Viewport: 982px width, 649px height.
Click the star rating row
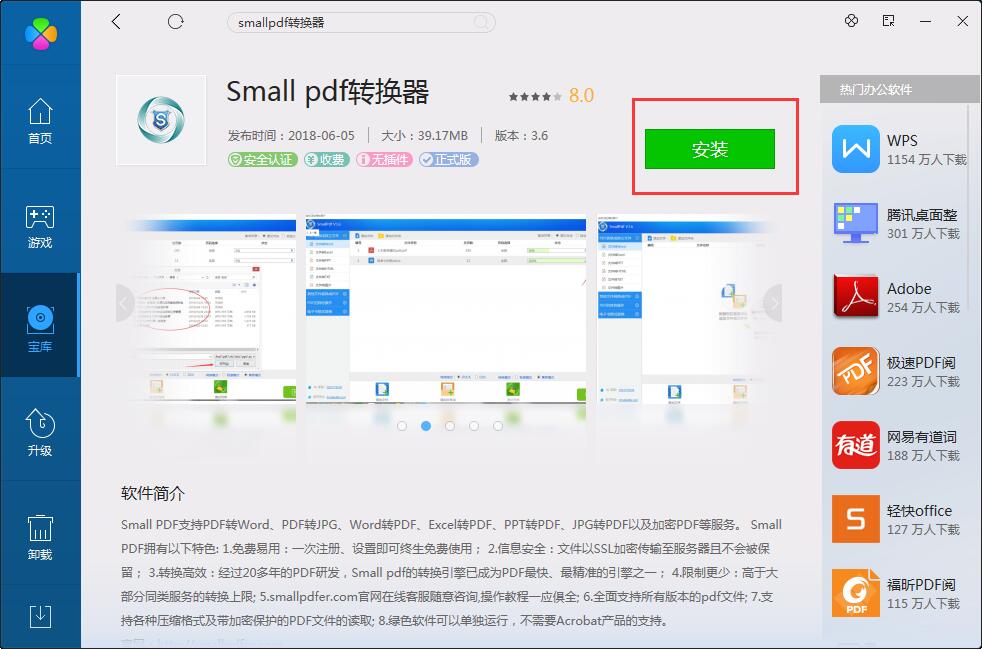535,96
